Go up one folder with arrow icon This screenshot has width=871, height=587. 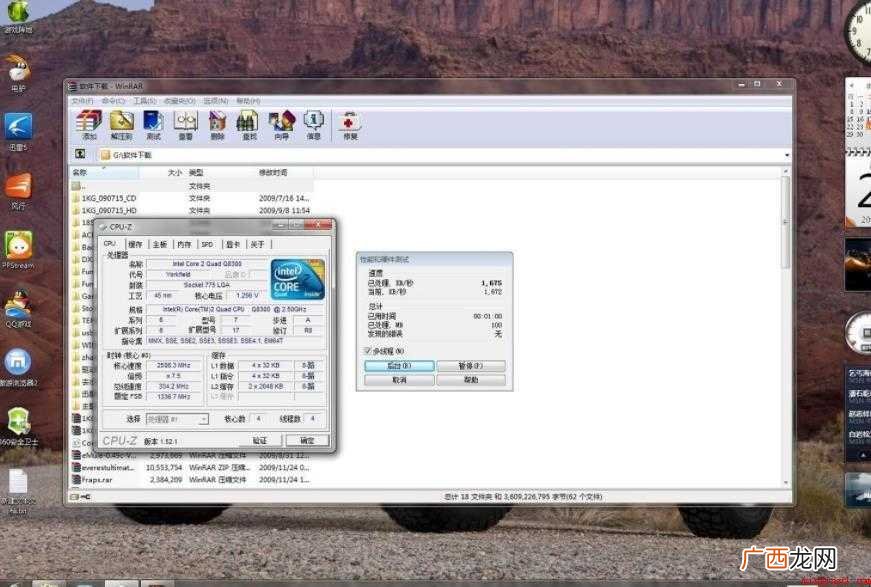pyautogui.click(x=81, y=154)
